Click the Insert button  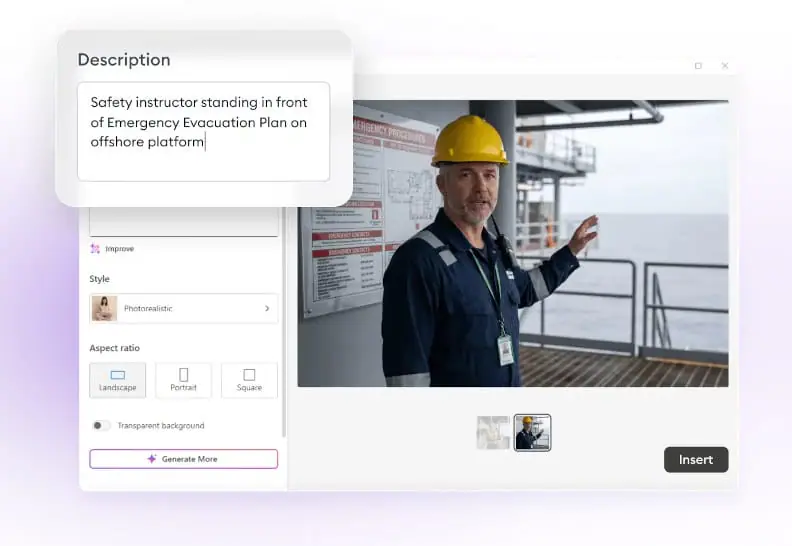(696, 460)
